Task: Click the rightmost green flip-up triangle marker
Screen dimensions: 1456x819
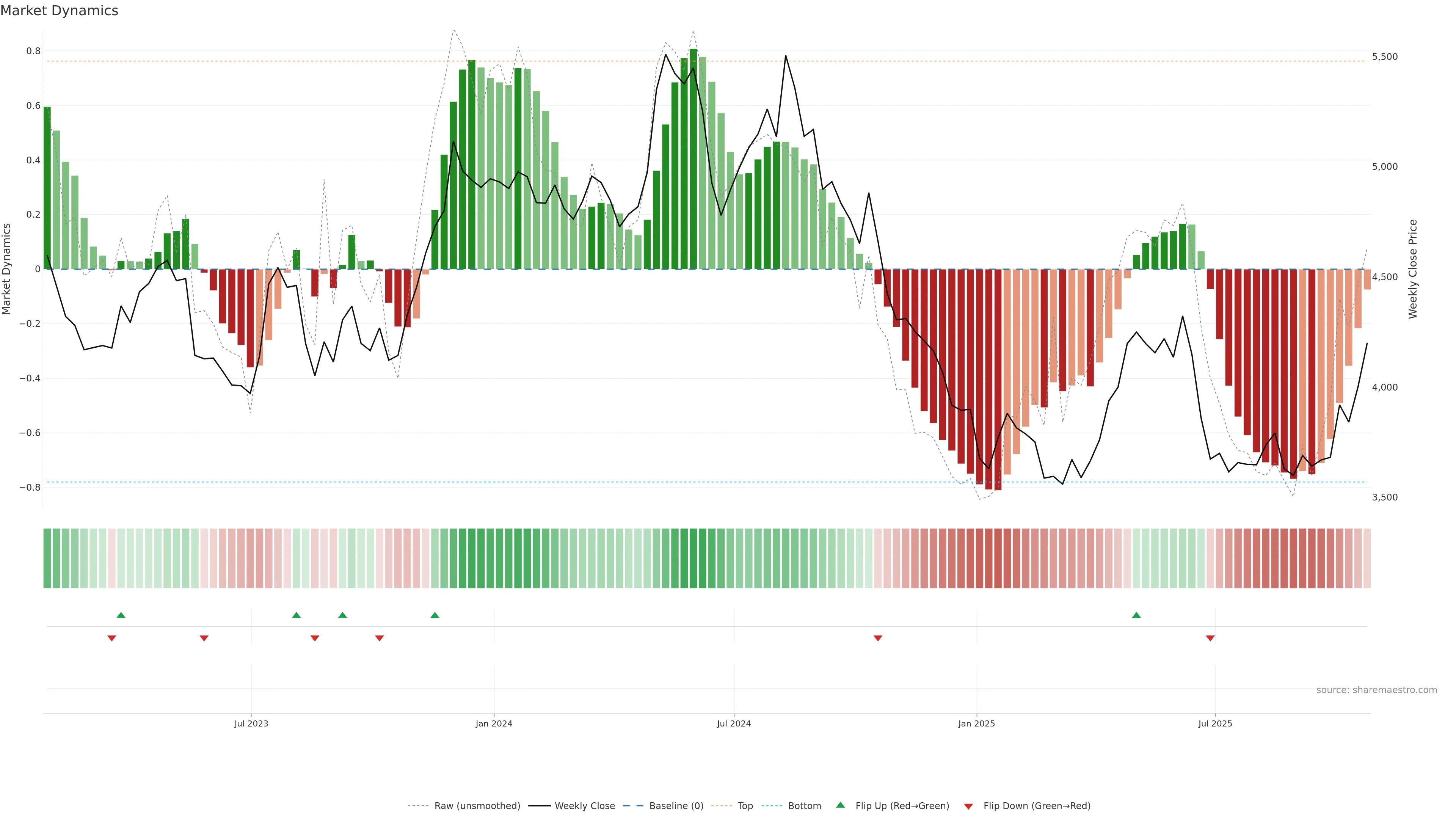Action: tap(1136, 615)
